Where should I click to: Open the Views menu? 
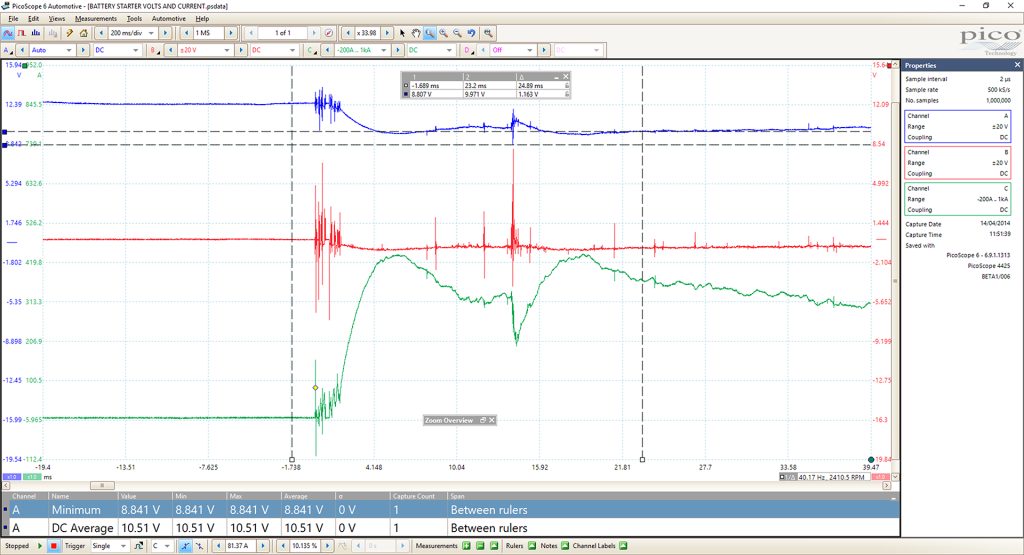57,18
